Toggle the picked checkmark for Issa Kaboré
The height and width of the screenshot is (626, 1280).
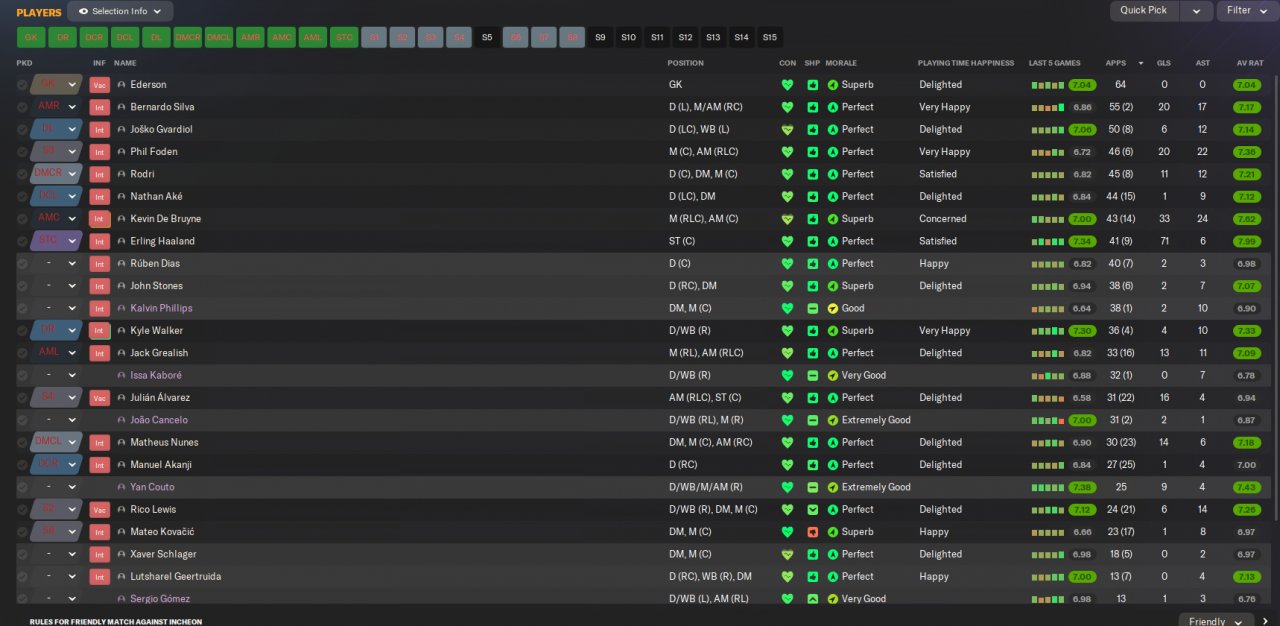(22, 375)
